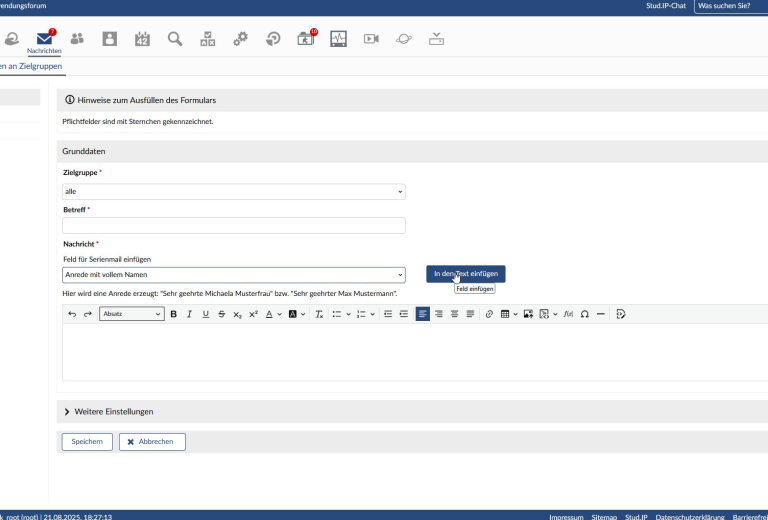Open the download tray navigation icon

point(436,39)
